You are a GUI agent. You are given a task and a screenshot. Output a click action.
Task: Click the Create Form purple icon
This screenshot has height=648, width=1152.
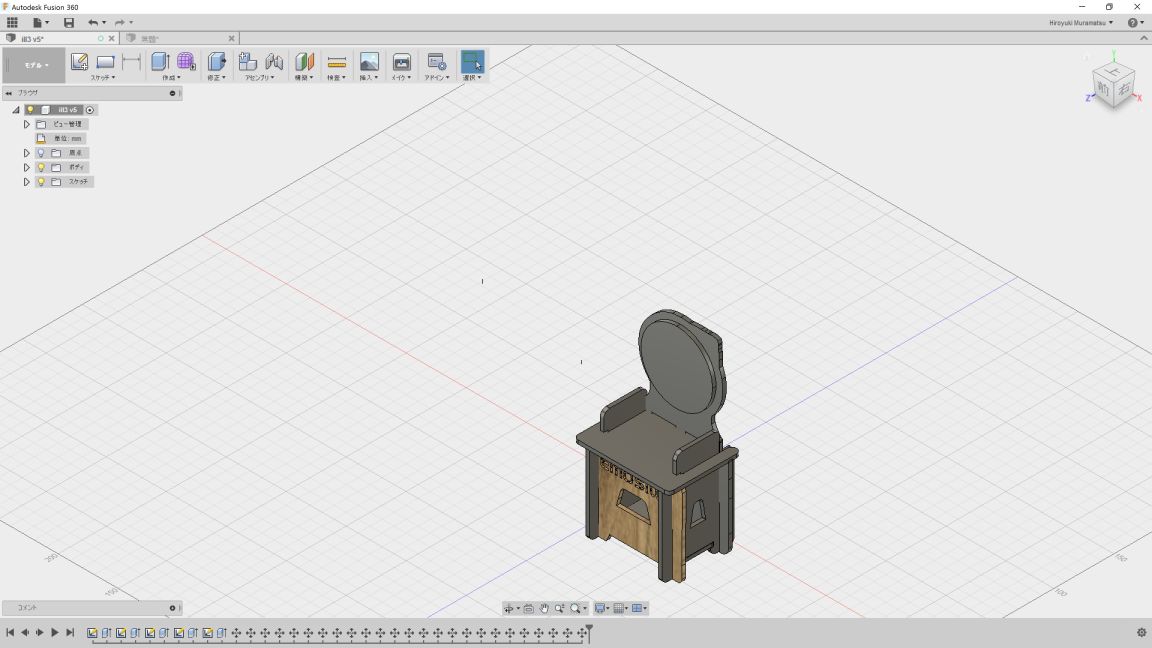[186, 62]
